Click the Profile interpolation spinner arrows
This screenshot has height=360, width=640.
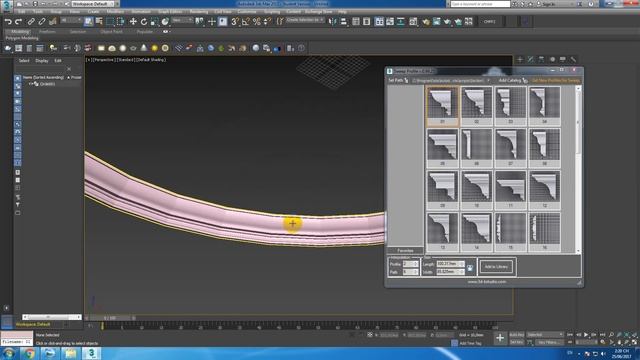coord(416,264)
